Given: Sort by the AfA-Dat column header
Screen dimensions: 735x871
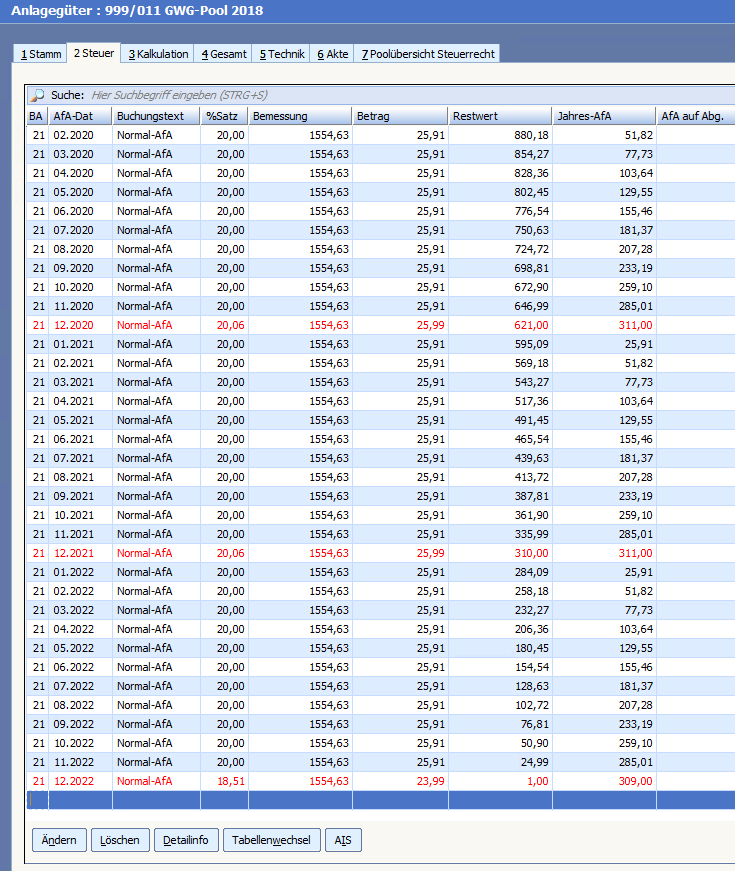Looking at the screenshot, I should pos(80,116).
